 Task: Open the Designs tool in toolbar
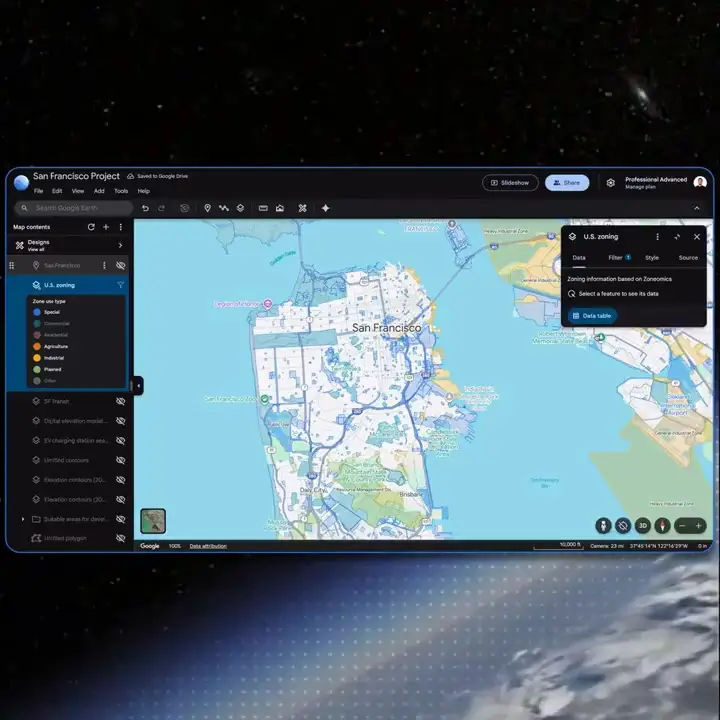point(302,208)
